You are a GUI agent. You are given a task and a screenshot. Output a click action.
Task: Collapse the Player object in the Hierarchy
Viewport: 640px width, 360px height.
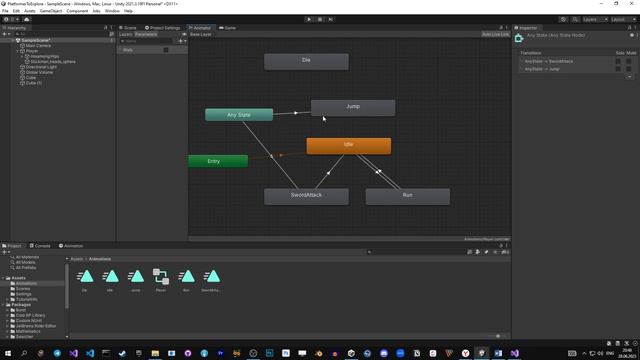tap(18, 51)
